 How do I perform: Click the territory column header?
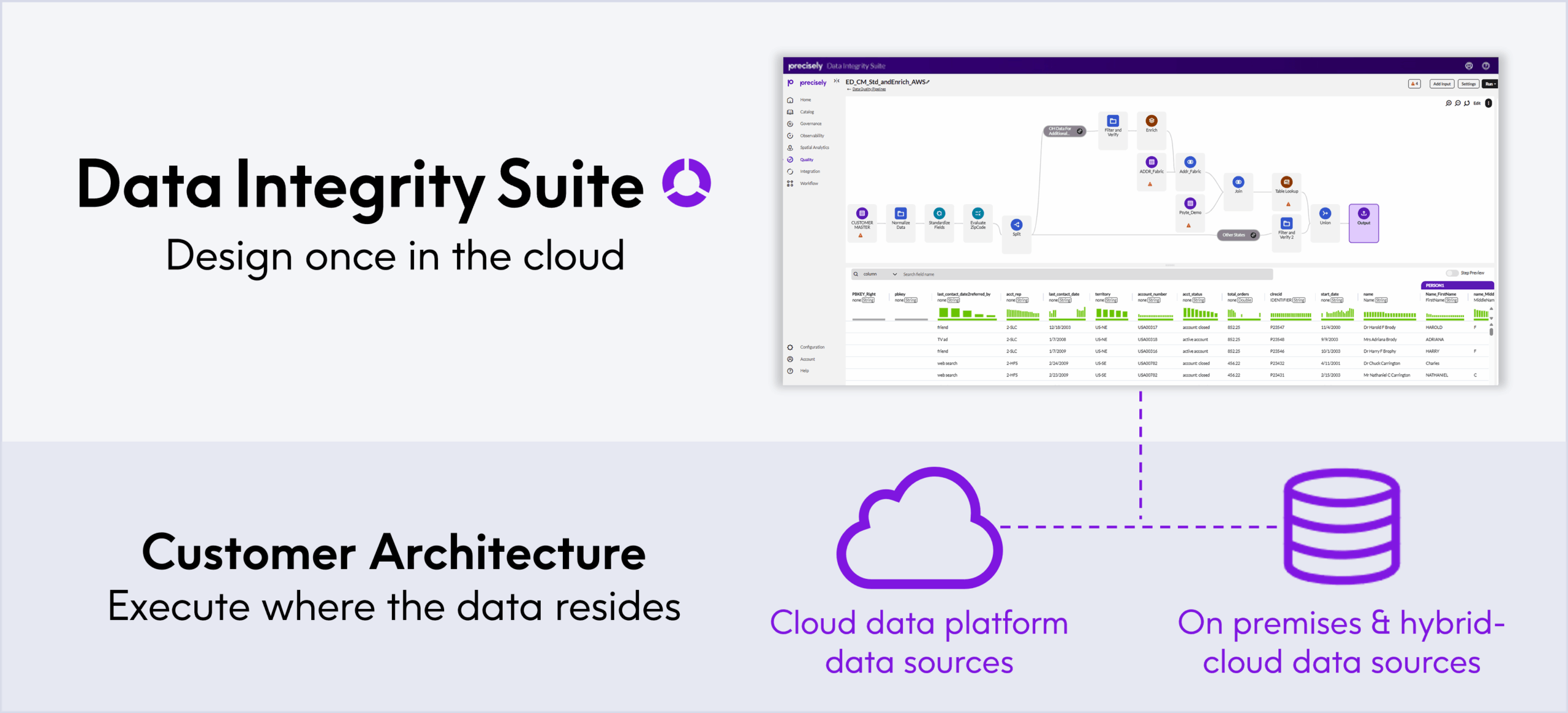[1102, 295]
